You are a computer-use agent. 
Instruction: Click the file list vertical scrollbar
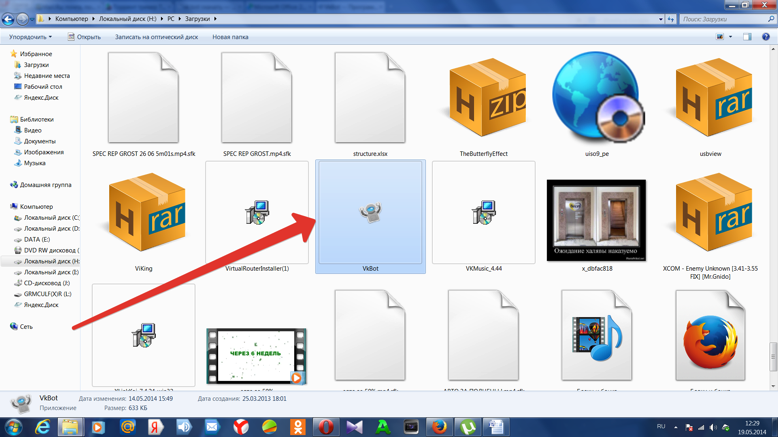click(x=773, y=356)
